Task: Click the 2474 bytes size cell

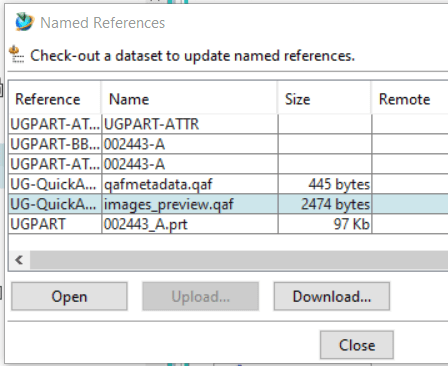Action: [325, 204]
